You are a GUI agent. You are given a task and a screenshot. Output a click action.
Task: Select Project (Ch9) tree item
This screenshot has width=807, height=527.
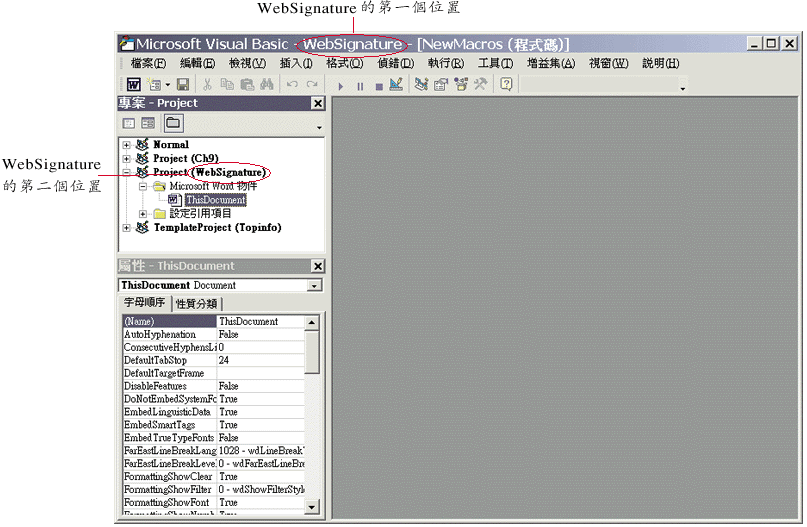(x=186, y=159)
